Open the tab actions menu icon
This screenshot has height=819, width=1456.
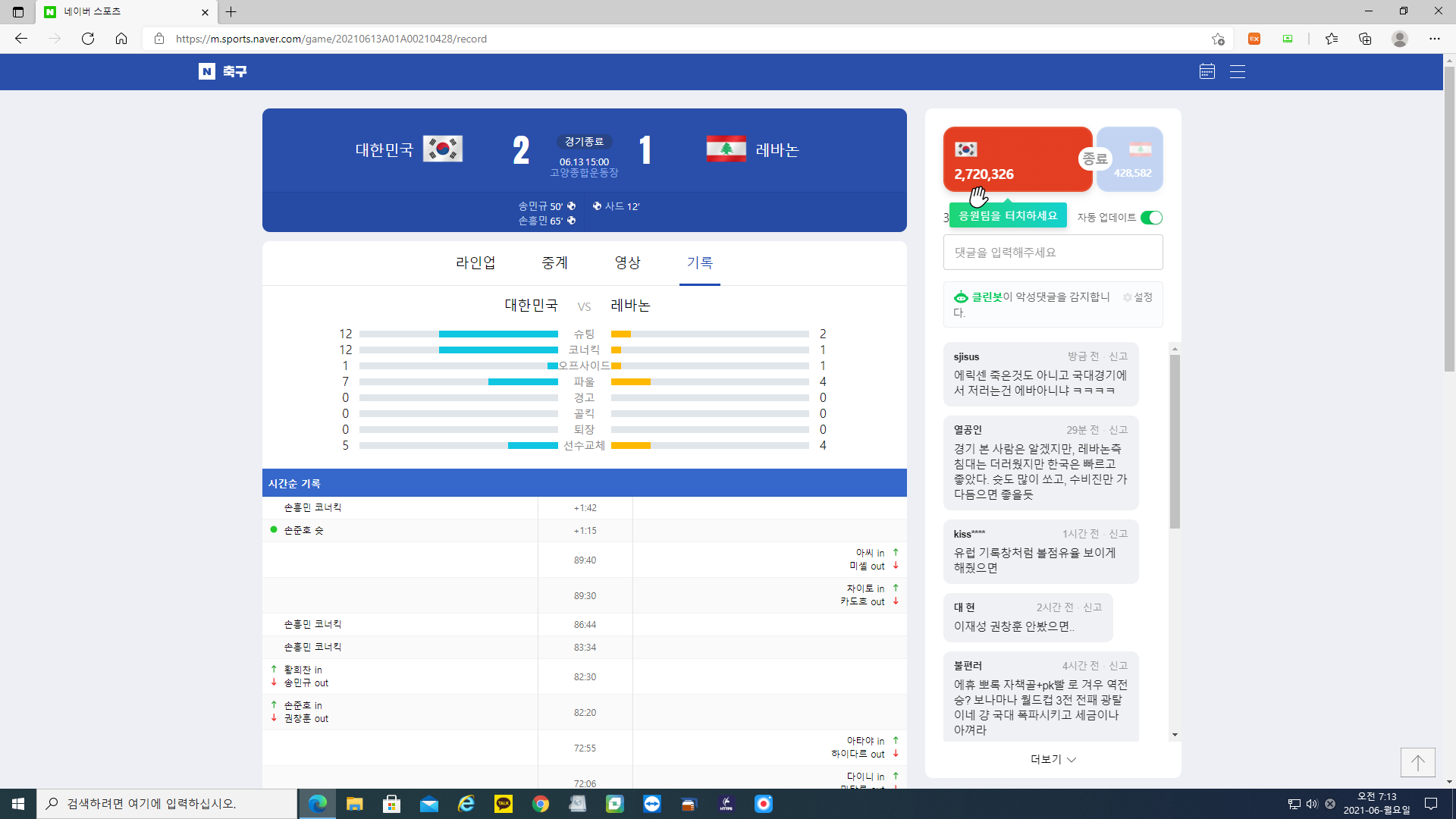click(x=18, y=12)
